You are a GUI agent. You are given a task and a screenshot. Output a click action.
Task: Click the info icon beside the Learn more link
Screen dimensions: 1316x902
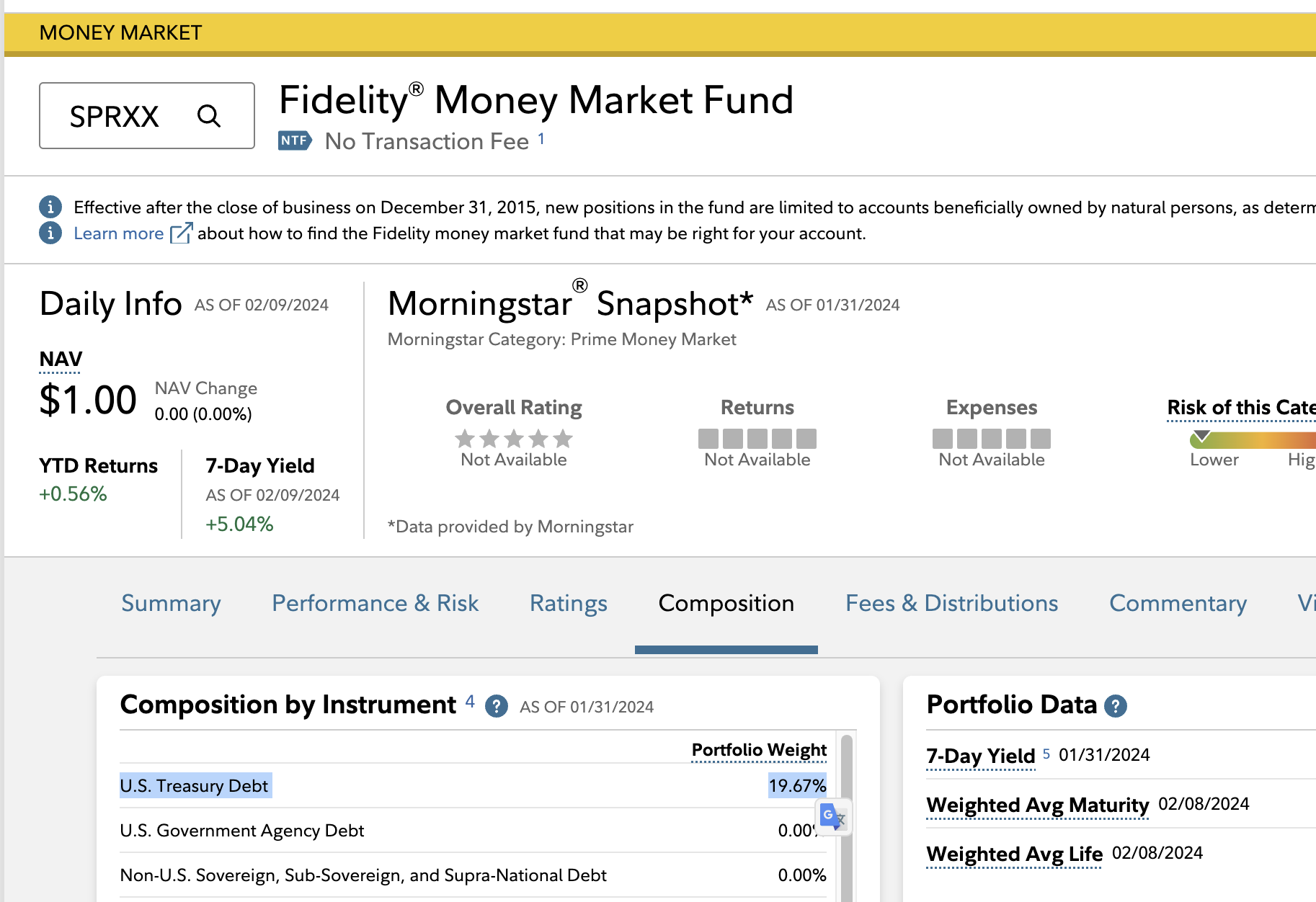tap(49, 233)
